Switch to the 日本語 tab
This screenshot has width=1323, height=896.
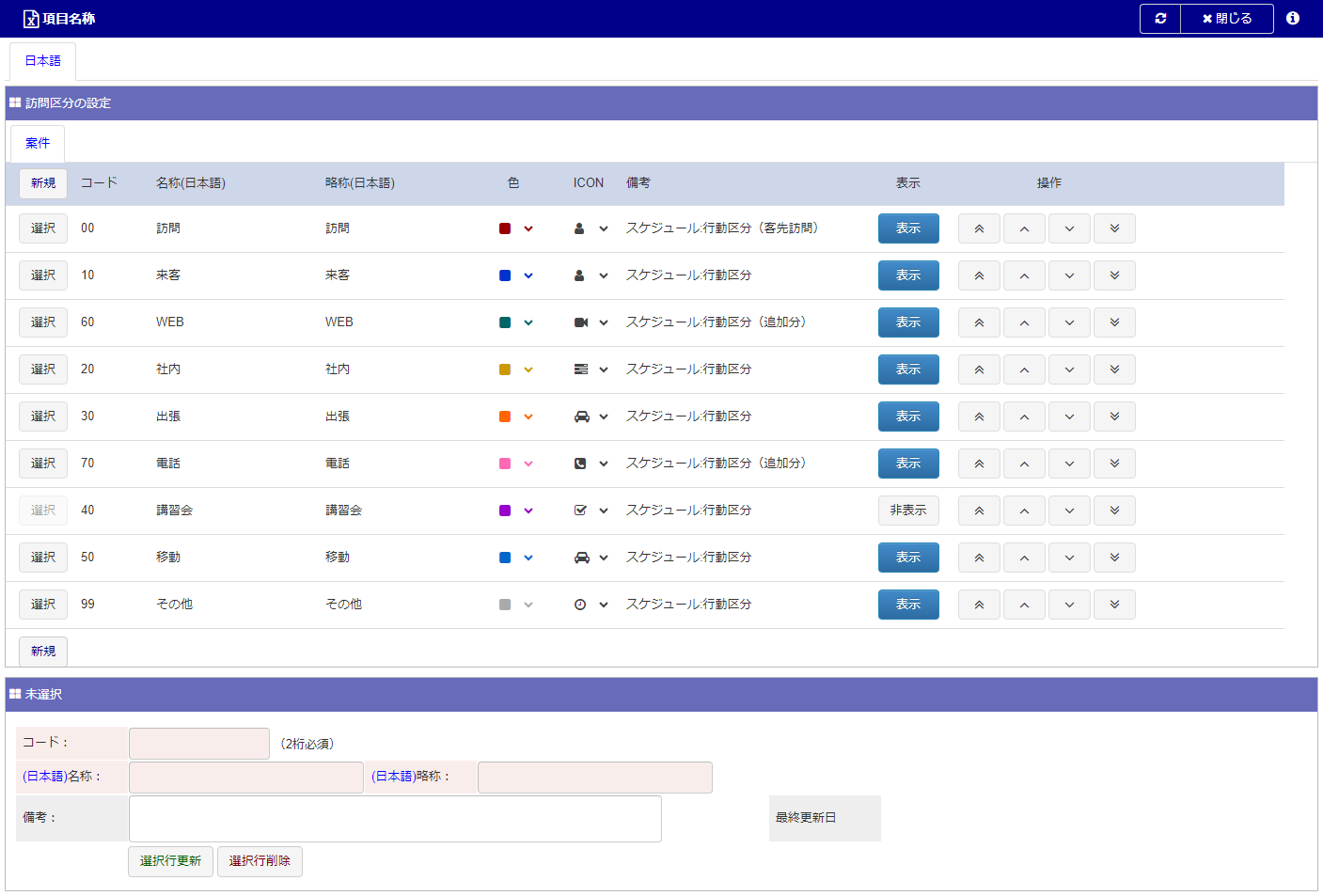pos(42,61)
